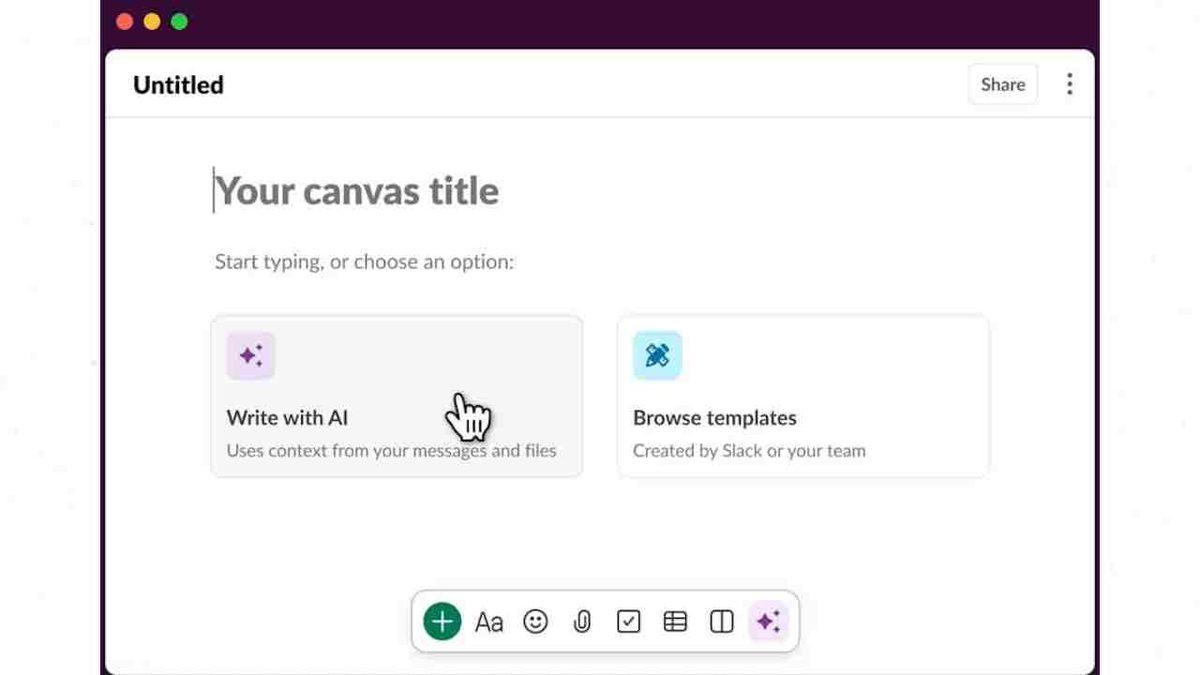The image size is (1200, 675).
Task: Open AI assistance via the sparkle toolbar icon
Action: (x=768, y=621)
